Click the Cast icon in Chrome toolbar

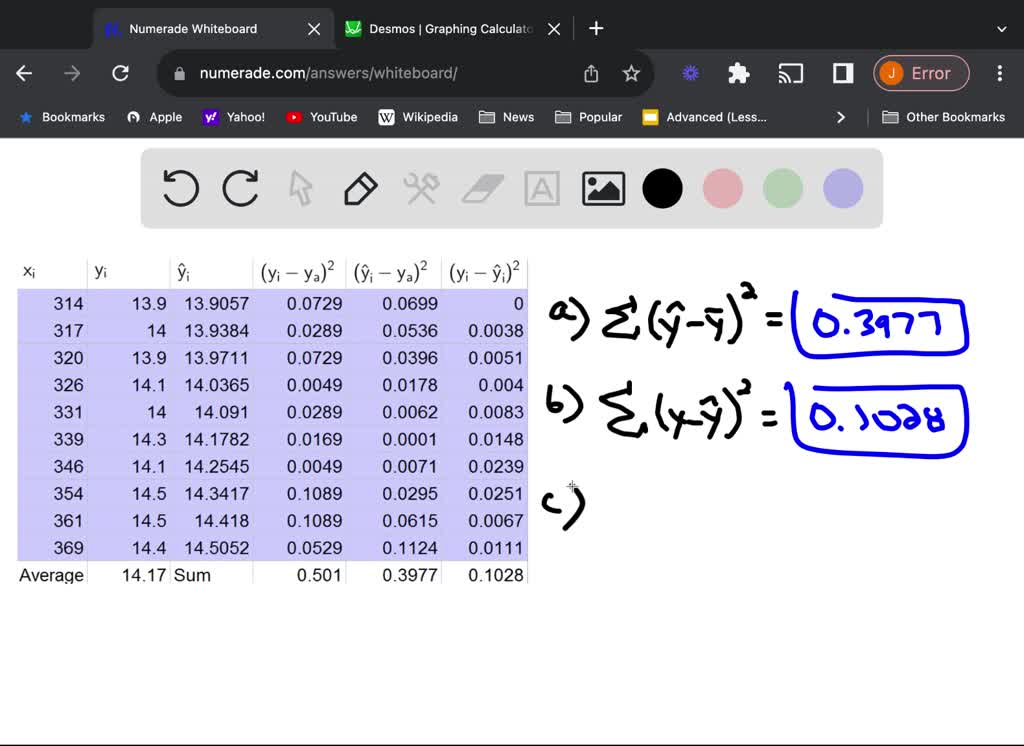791,73
